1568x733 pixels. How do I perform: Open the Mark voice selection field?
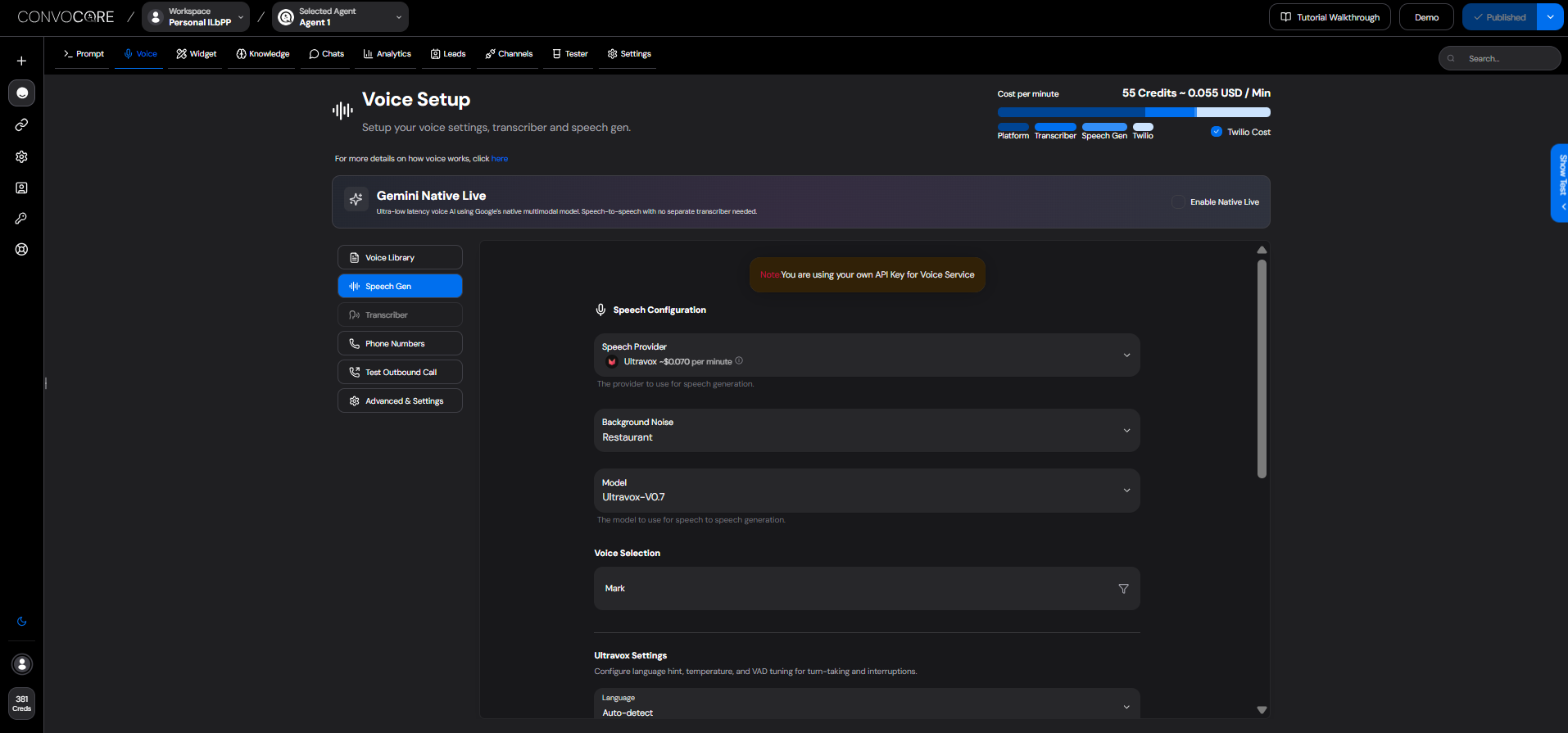click(867, 589)
